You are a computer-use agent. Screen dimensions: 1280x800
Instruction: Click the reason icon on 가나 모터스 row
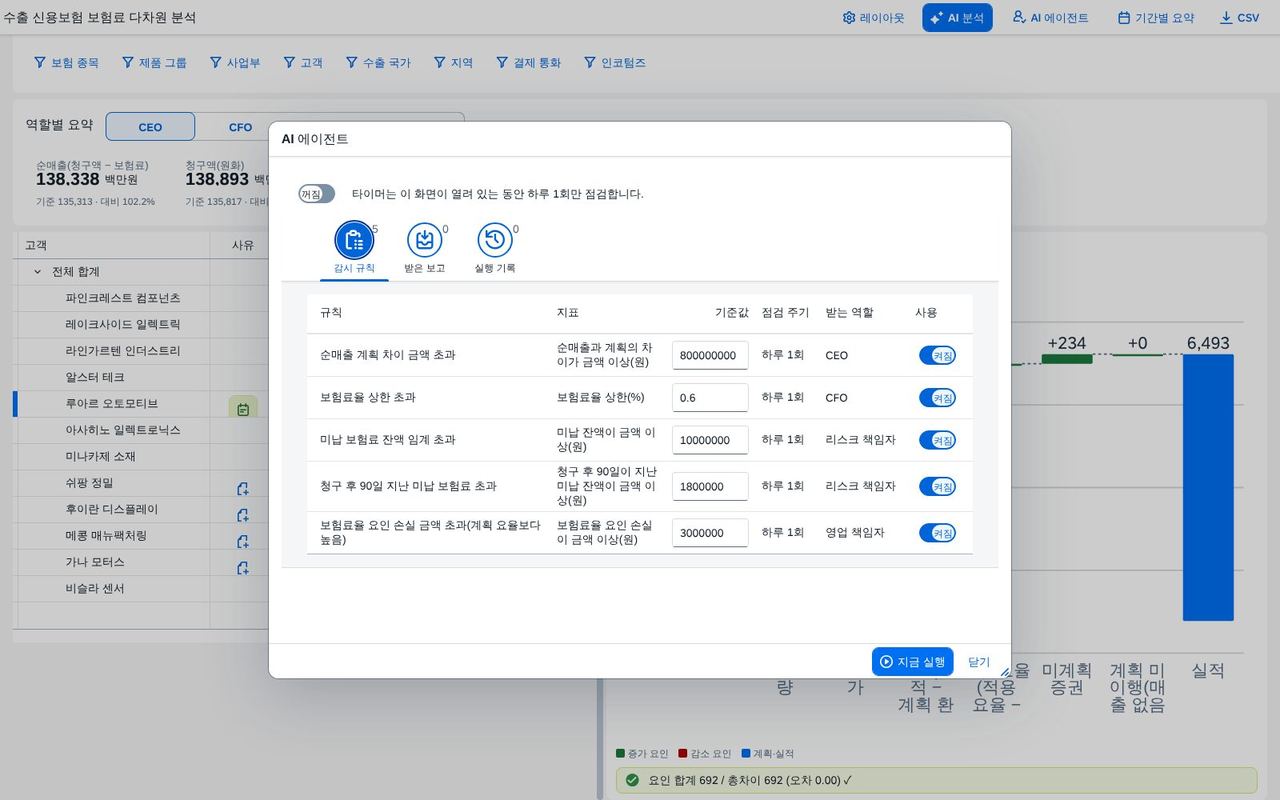point(242,568)
